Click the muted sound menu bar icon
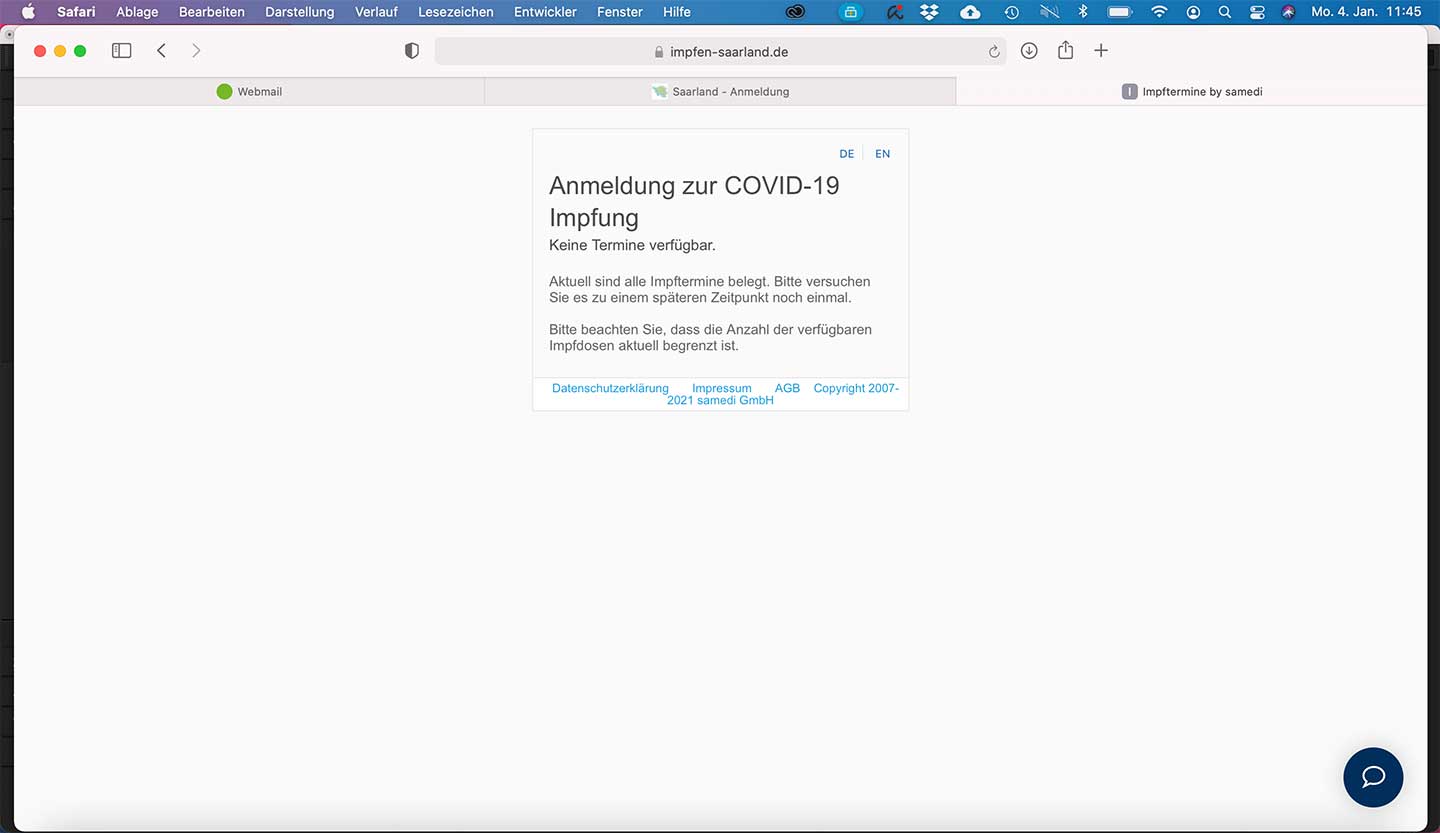The width and height of the screenshot is (1440, 833). [x=1049, y=12]
